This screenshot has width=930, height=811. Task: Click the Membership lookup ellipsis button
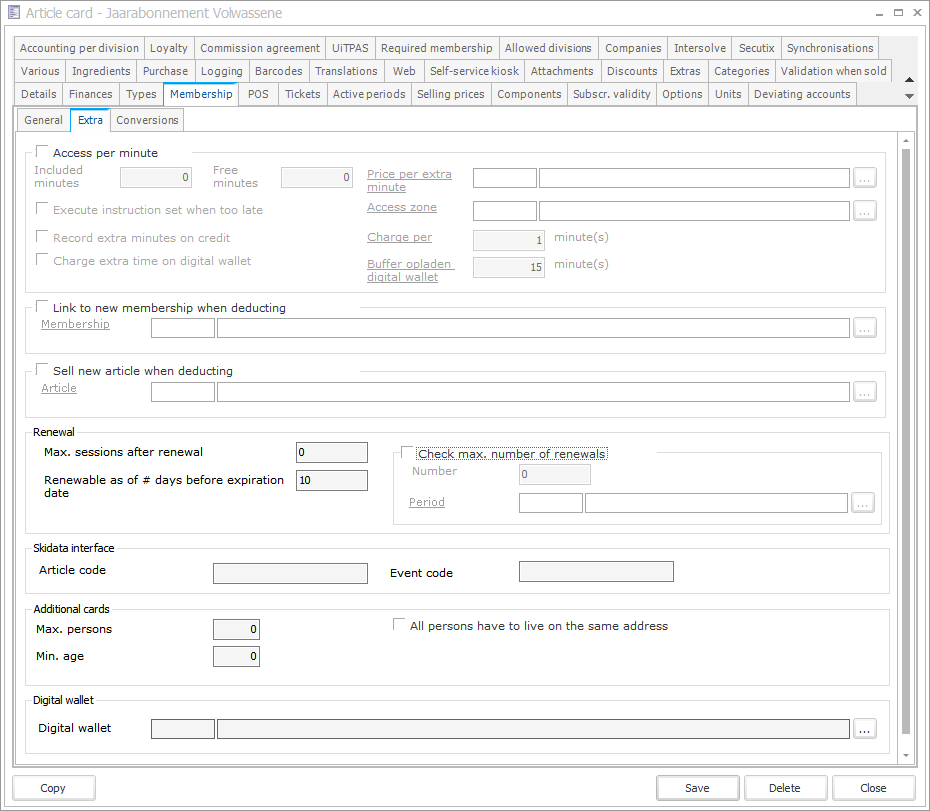865,328
